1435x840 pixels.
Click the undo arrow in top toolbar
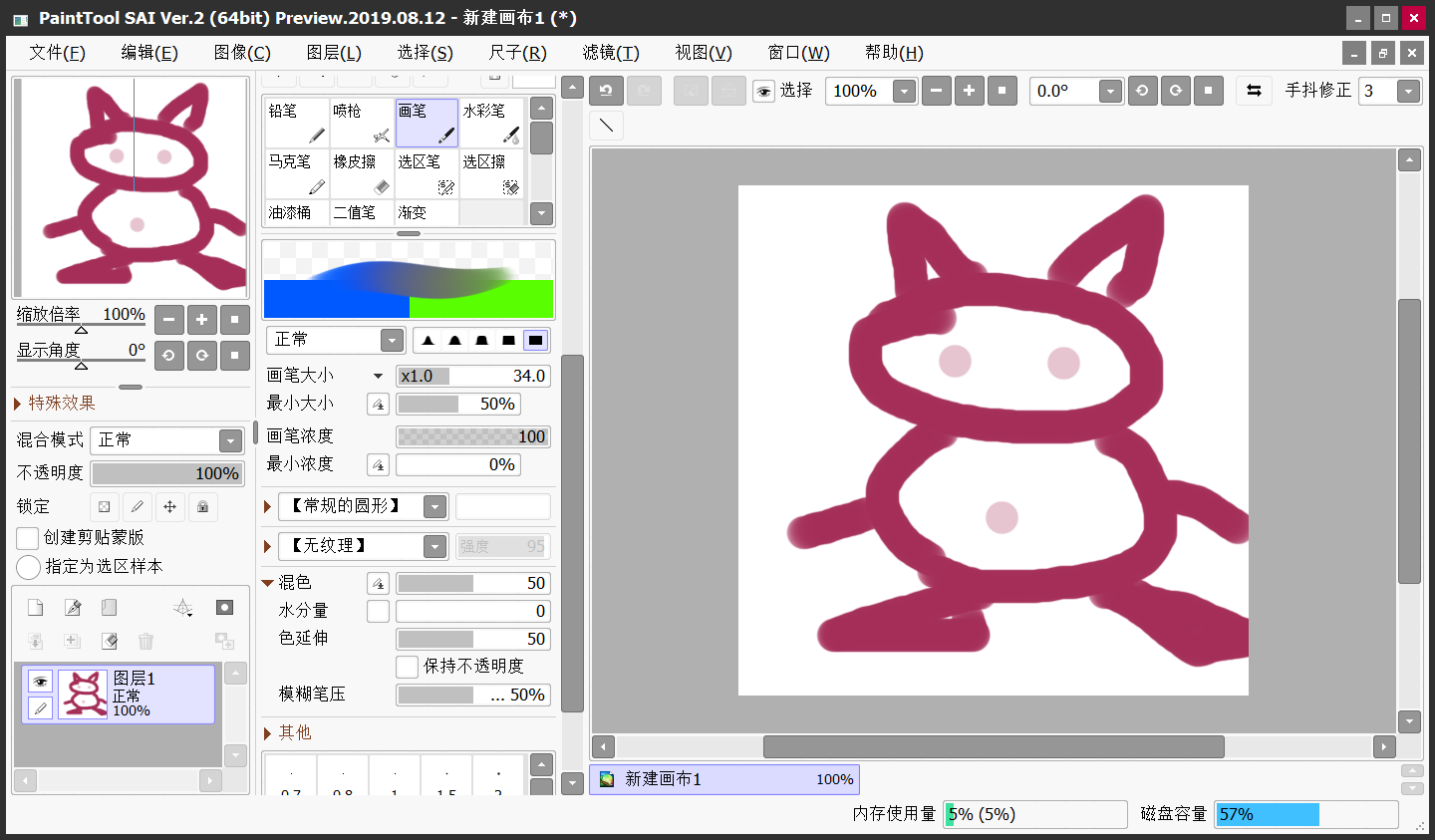606,91
